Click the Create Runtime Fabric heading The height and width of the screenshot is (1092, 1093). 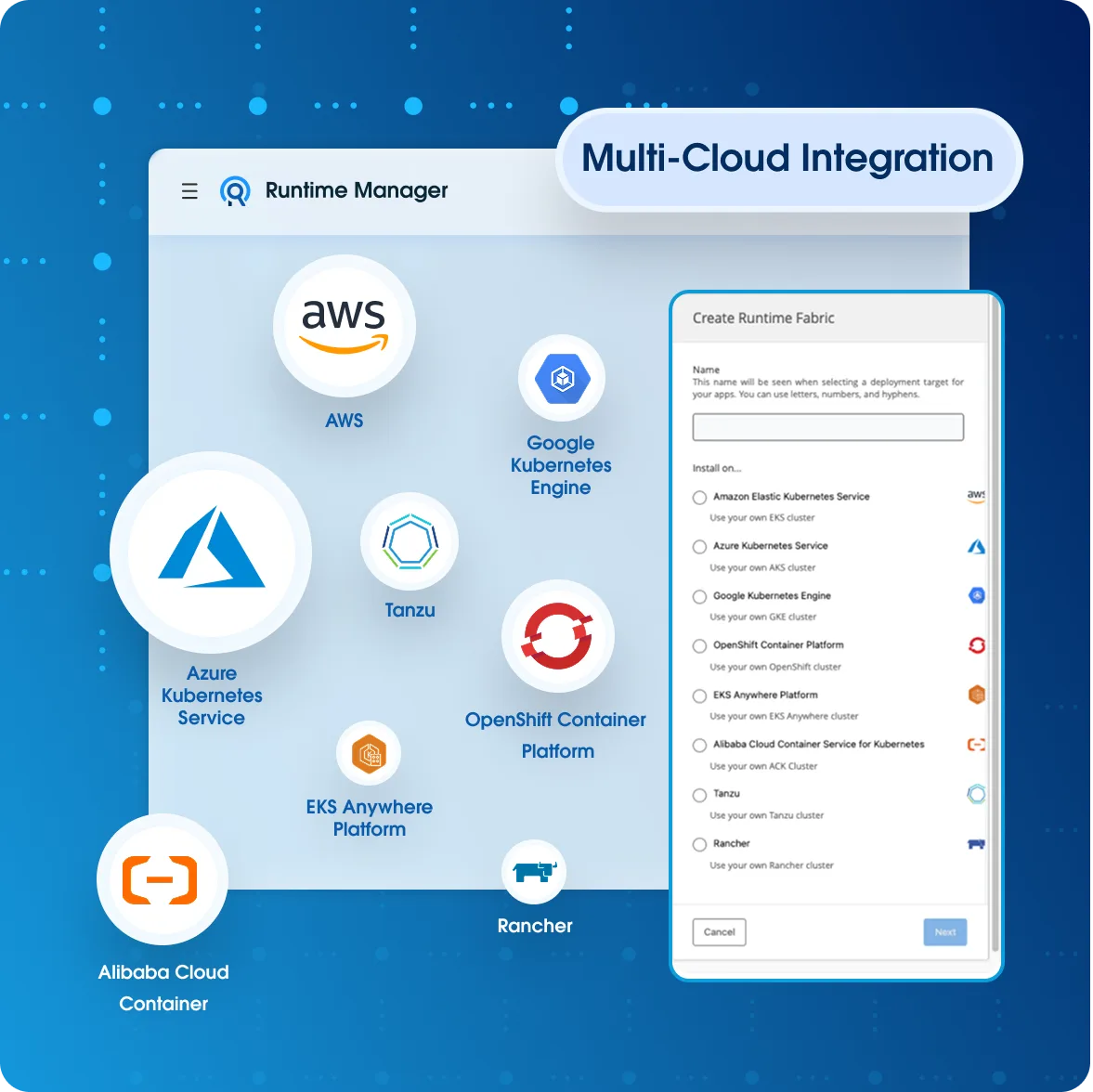tap(763, 318)
